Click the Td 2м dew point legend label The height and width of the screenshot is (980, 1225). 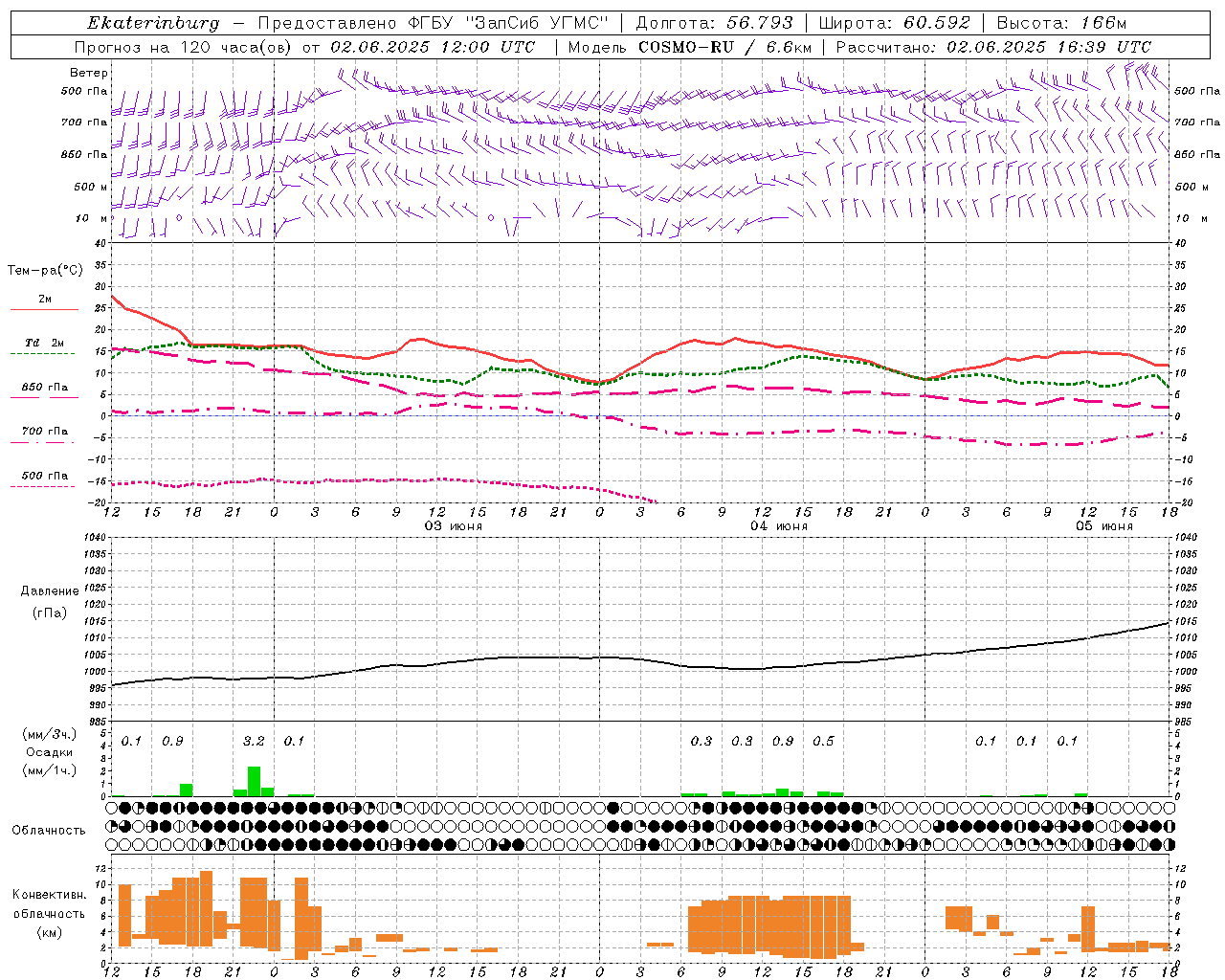pos(45,343)
